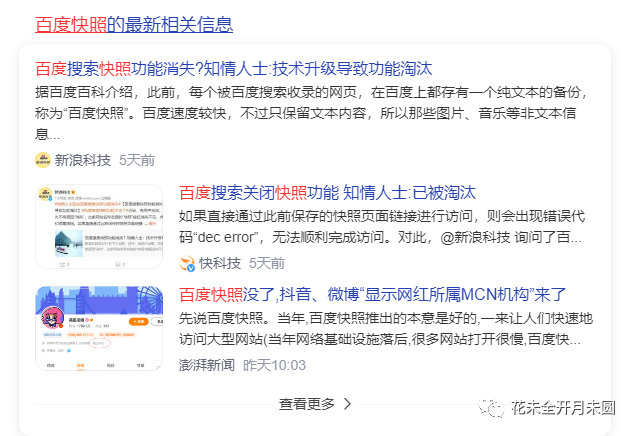
Task: Click the 昨天10:03 timestamp
Action: 275,365
